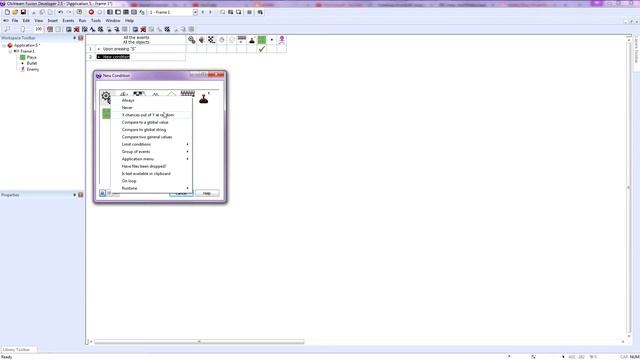The width and height of the screenshot is (640, 360).
Task: Open the Events menu
Action: point(68,20)
